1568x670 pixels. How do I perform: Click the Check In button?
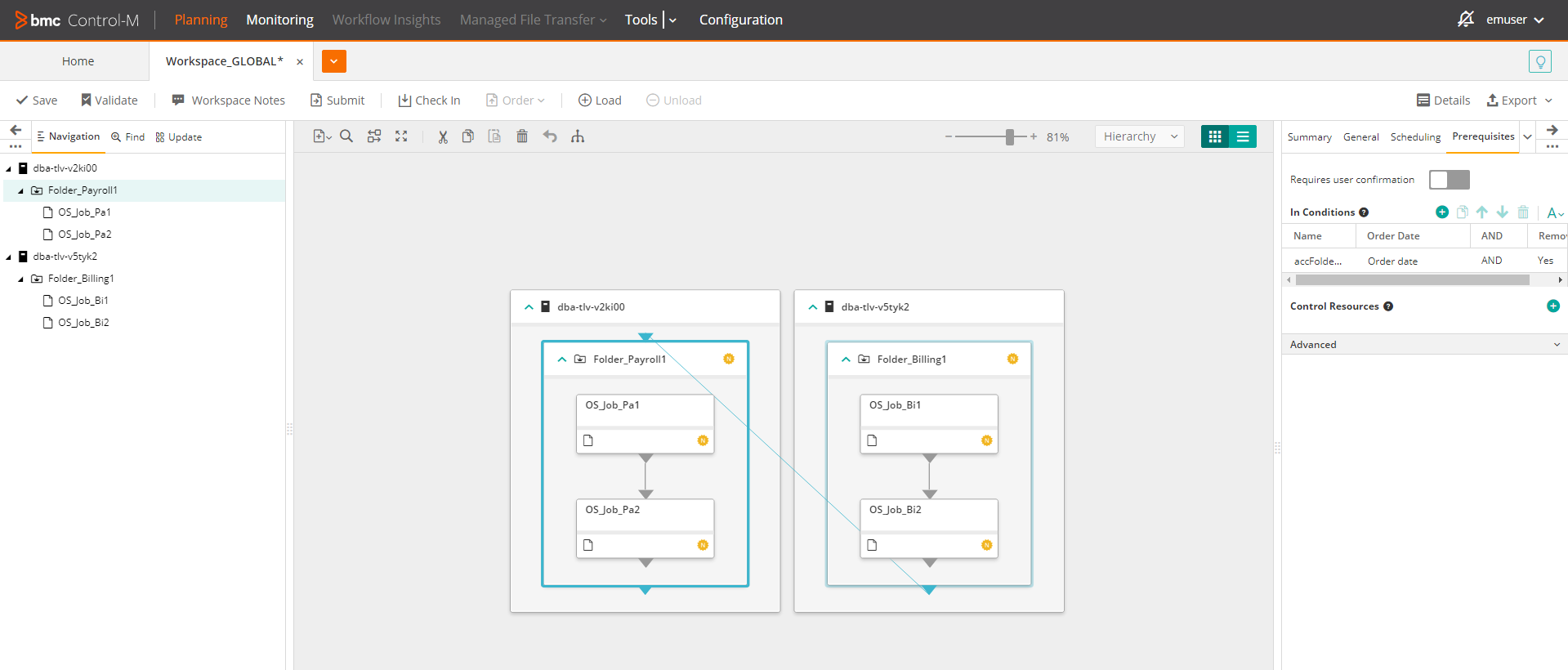[x=429, y=100]
